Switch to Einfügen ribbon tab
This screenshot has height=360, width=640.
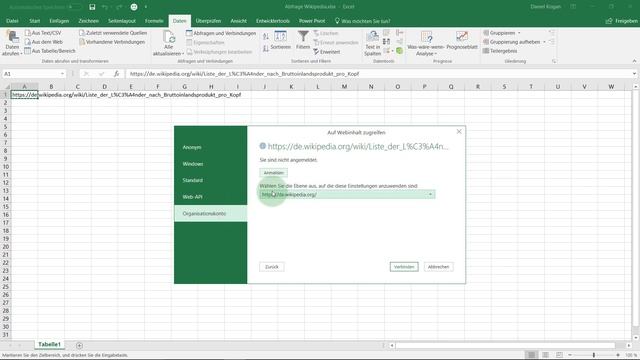pos(59,21)
